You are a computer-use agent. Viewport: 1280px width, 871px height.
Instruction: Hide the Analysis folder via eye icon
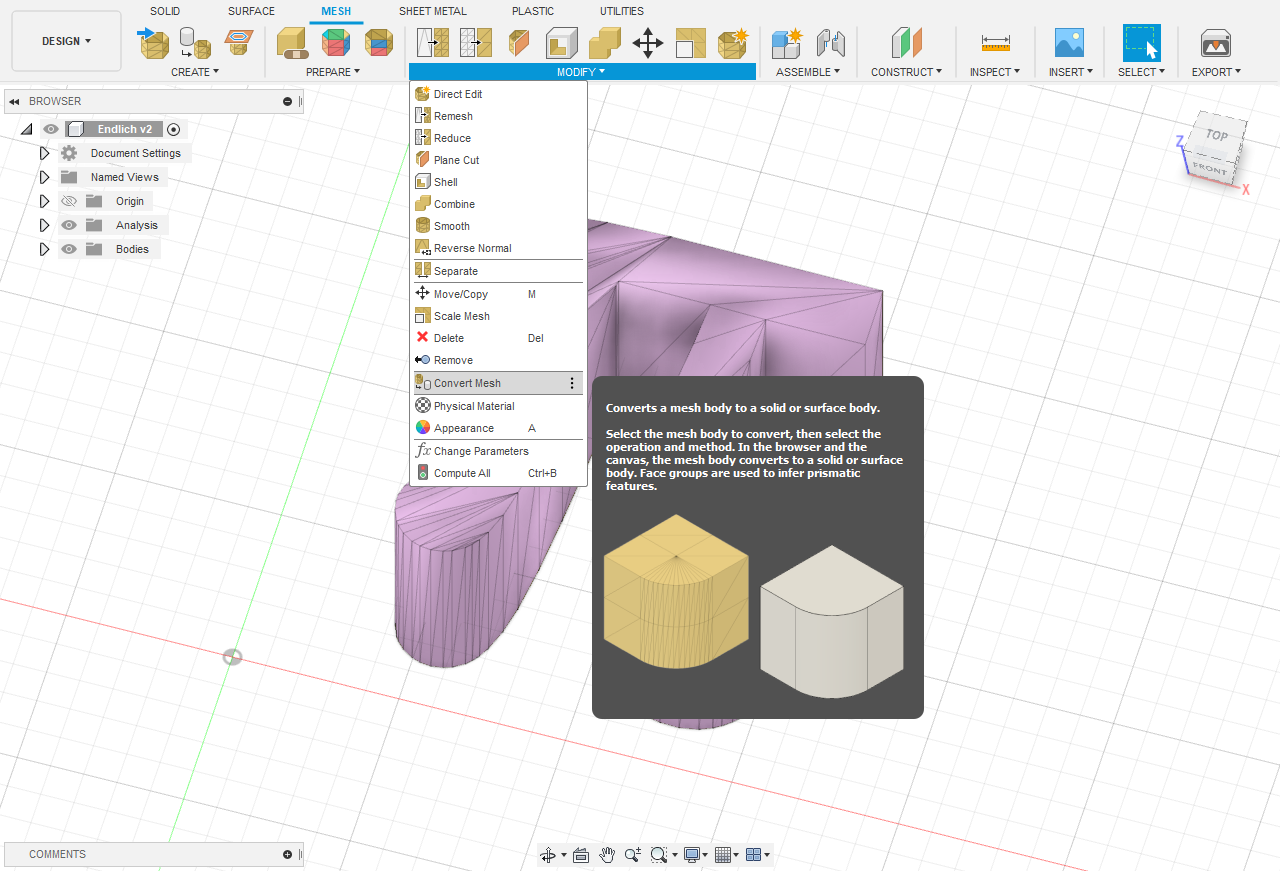(x=69, y=225)
